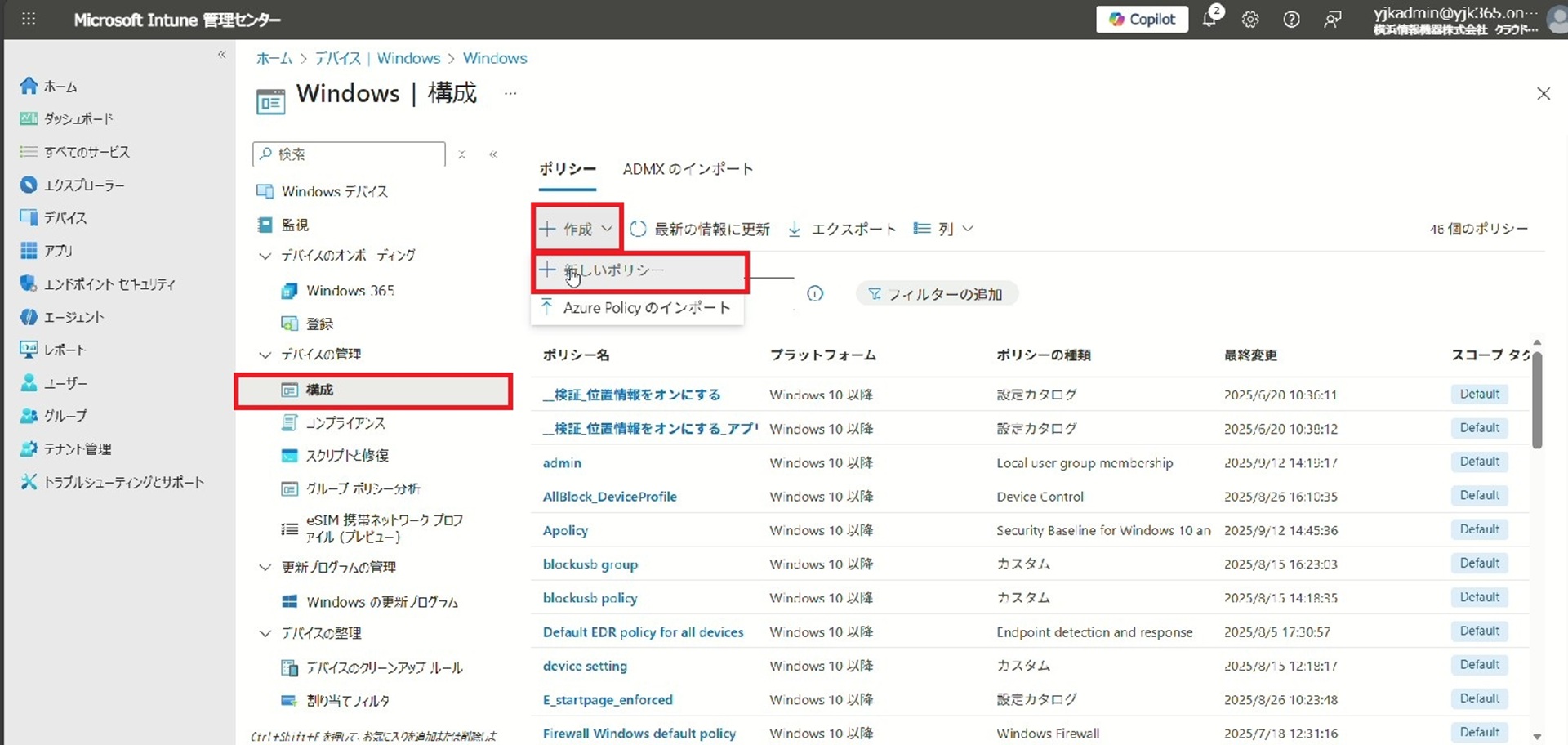
Task: Open エンドポイント セキュリティ in sidebar
Action: (109, 284)
